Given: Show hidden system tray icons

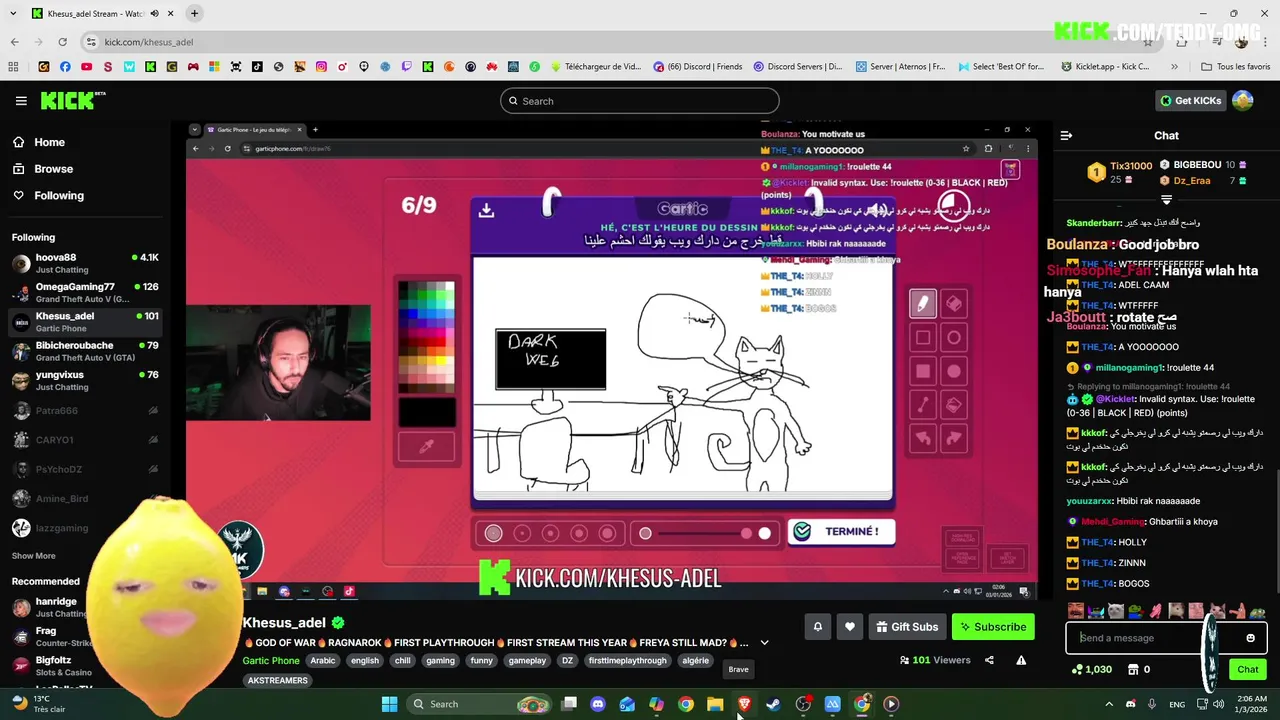Looking at the screenshot, I should coord(1108,704).
